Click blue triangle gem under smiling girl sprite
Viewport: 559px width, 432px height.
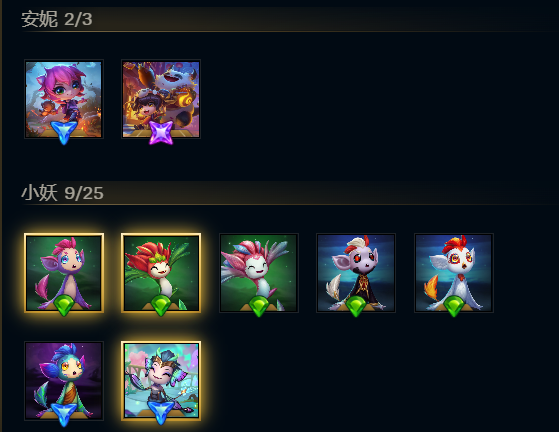tap(161, 413)
